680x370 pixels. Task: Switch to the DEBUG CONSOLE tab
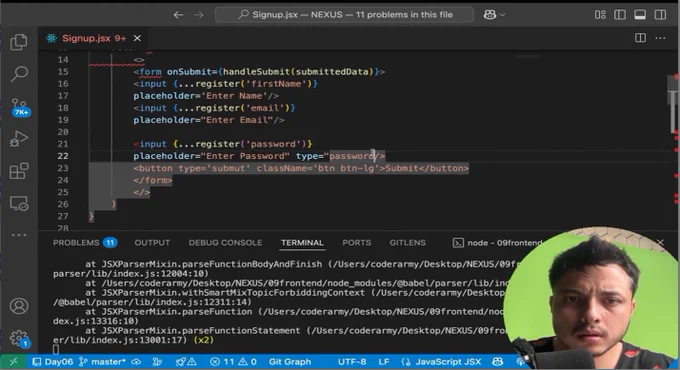[x=225, y=242]
